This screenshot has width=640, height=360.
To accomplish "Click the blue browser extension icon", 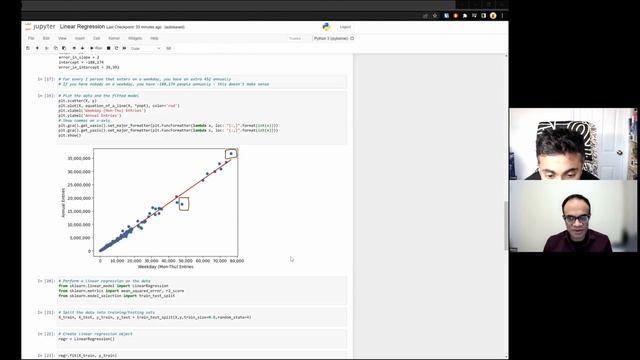I will coord(447,16).
